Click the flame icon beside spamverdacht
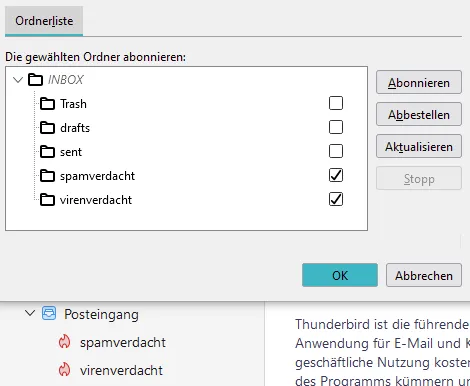The image size is (470, 386). point(64,342)
